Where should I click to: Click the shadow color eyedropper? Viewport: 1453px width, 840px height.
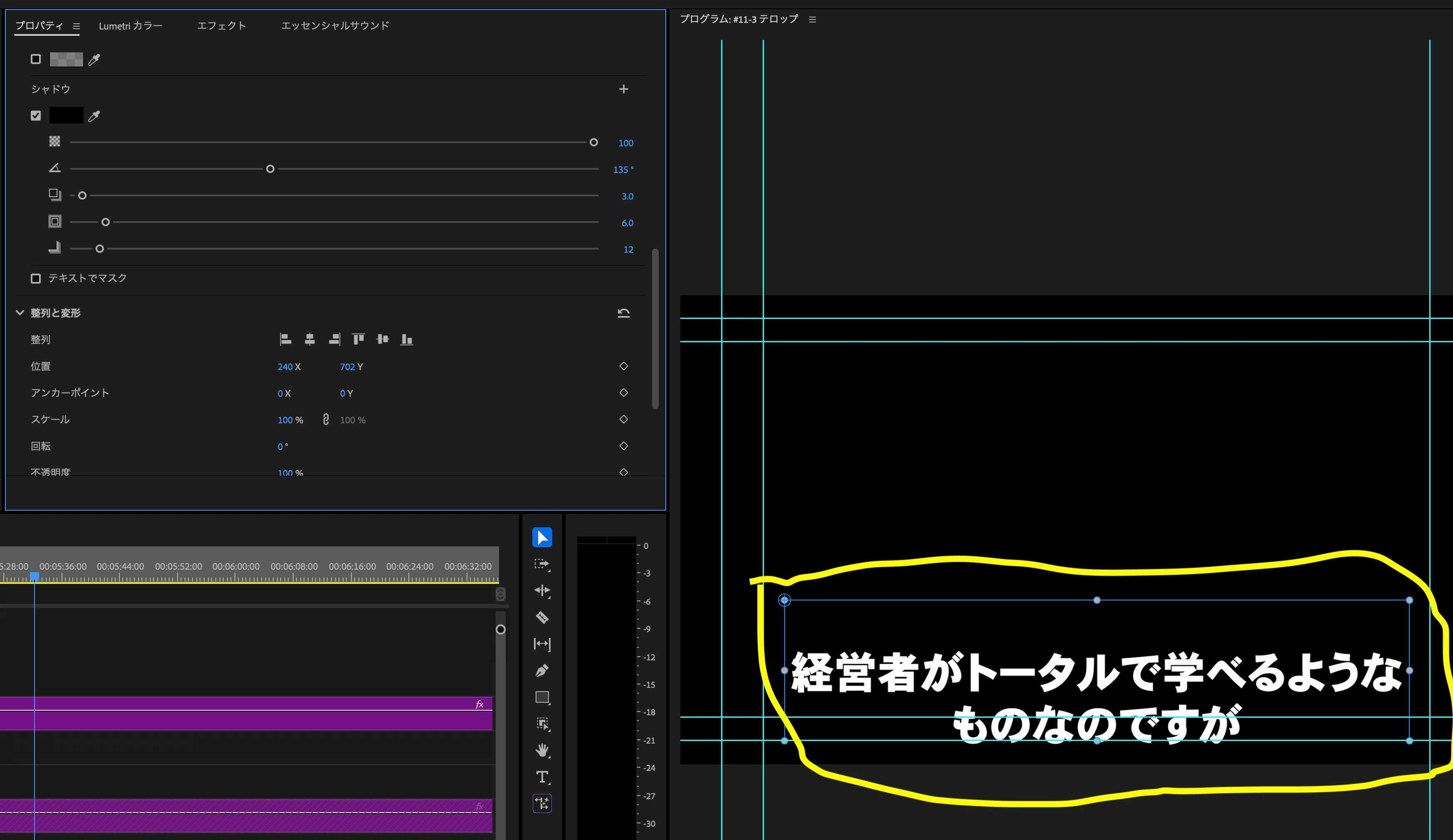pos(94,116)
